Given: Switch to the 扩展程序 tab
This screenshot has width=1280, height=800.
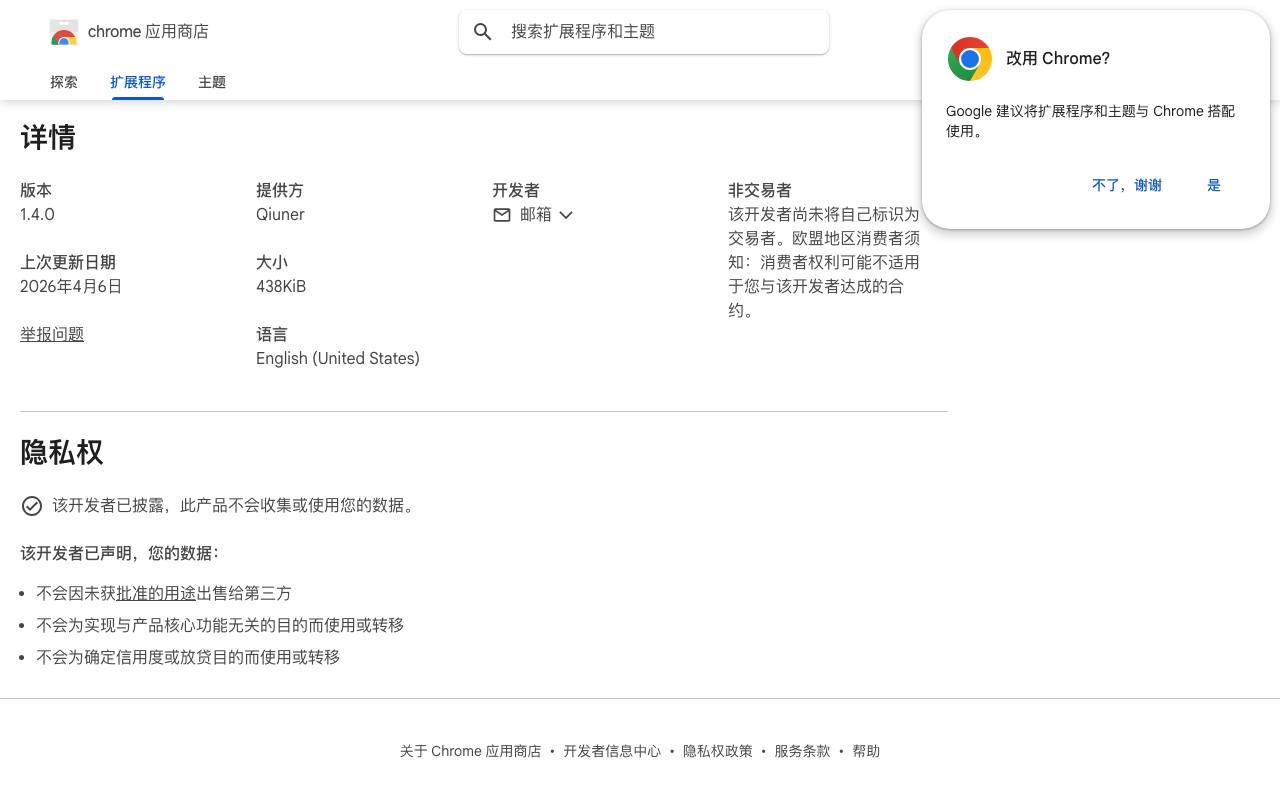Looking at the screenshot, I should click(138, 82).
